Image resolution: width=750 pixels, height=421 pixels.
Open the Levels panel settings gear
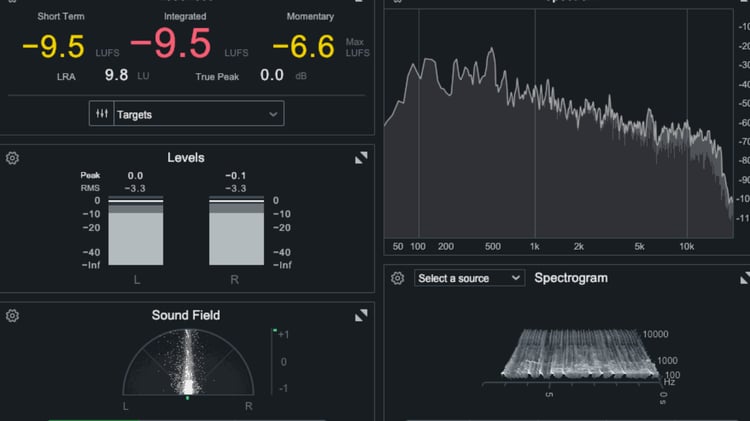point(12,158)
